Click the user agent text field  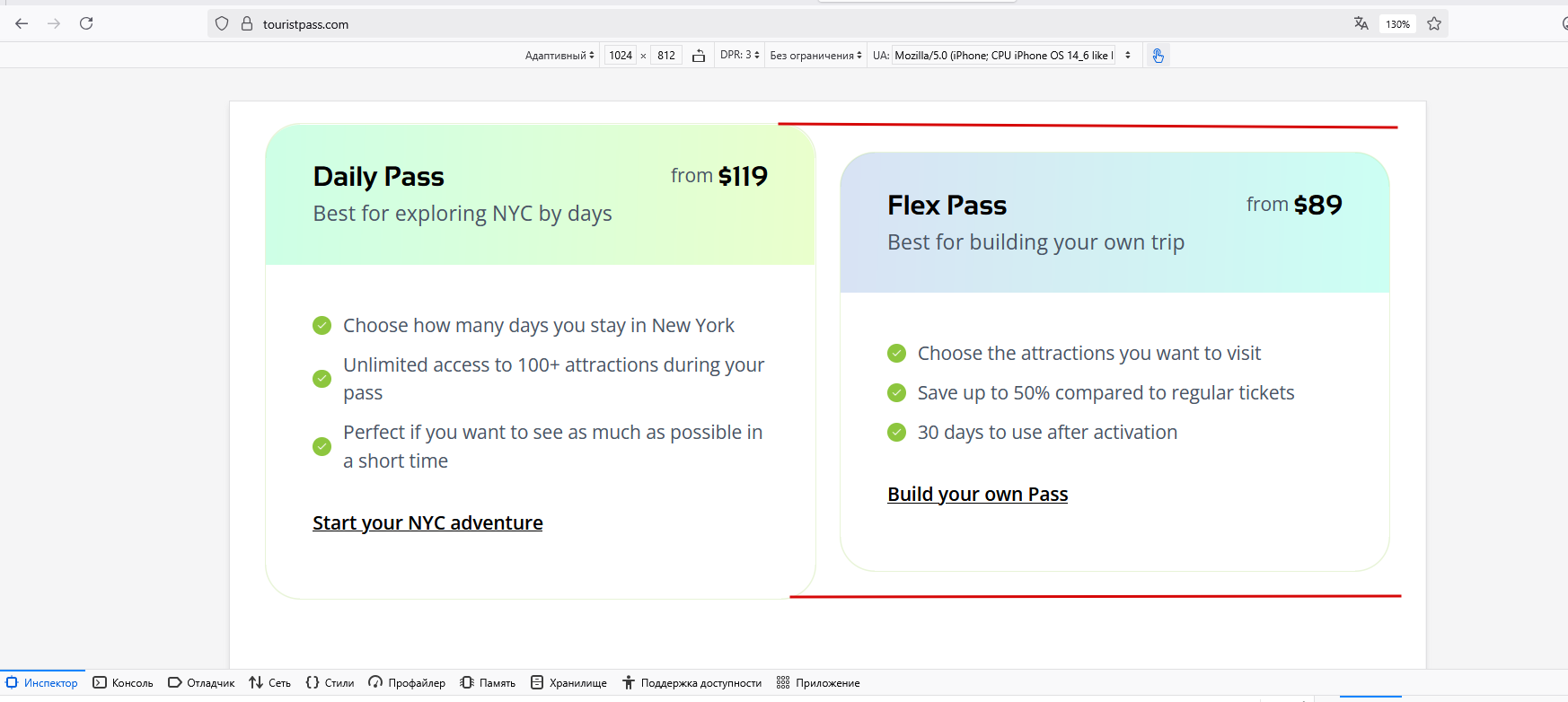click(x=1004, y=56)
